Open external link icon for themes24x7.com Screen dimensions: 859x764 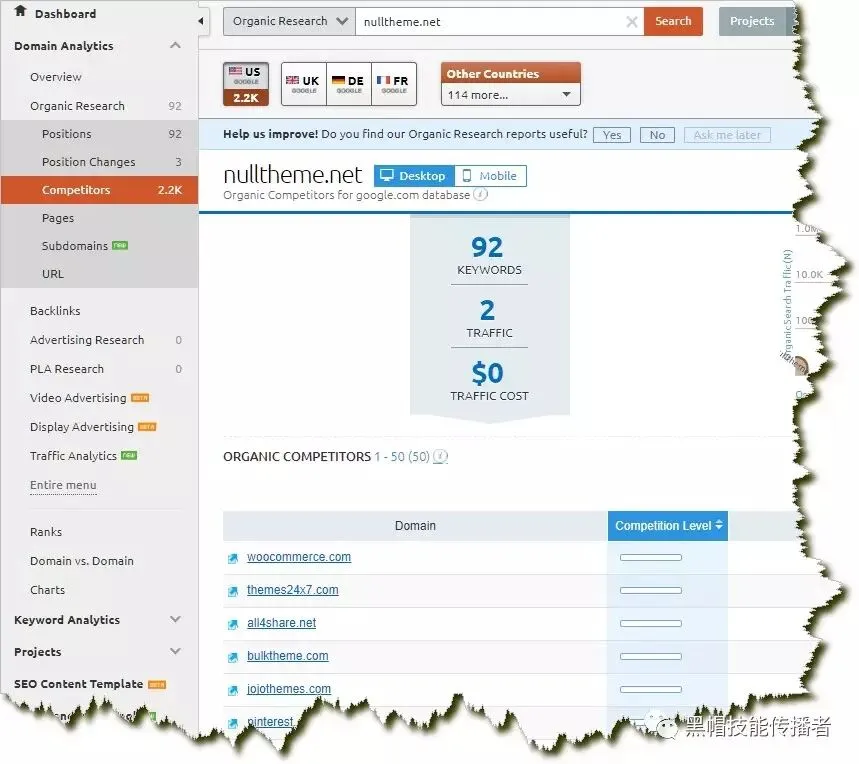233,591
